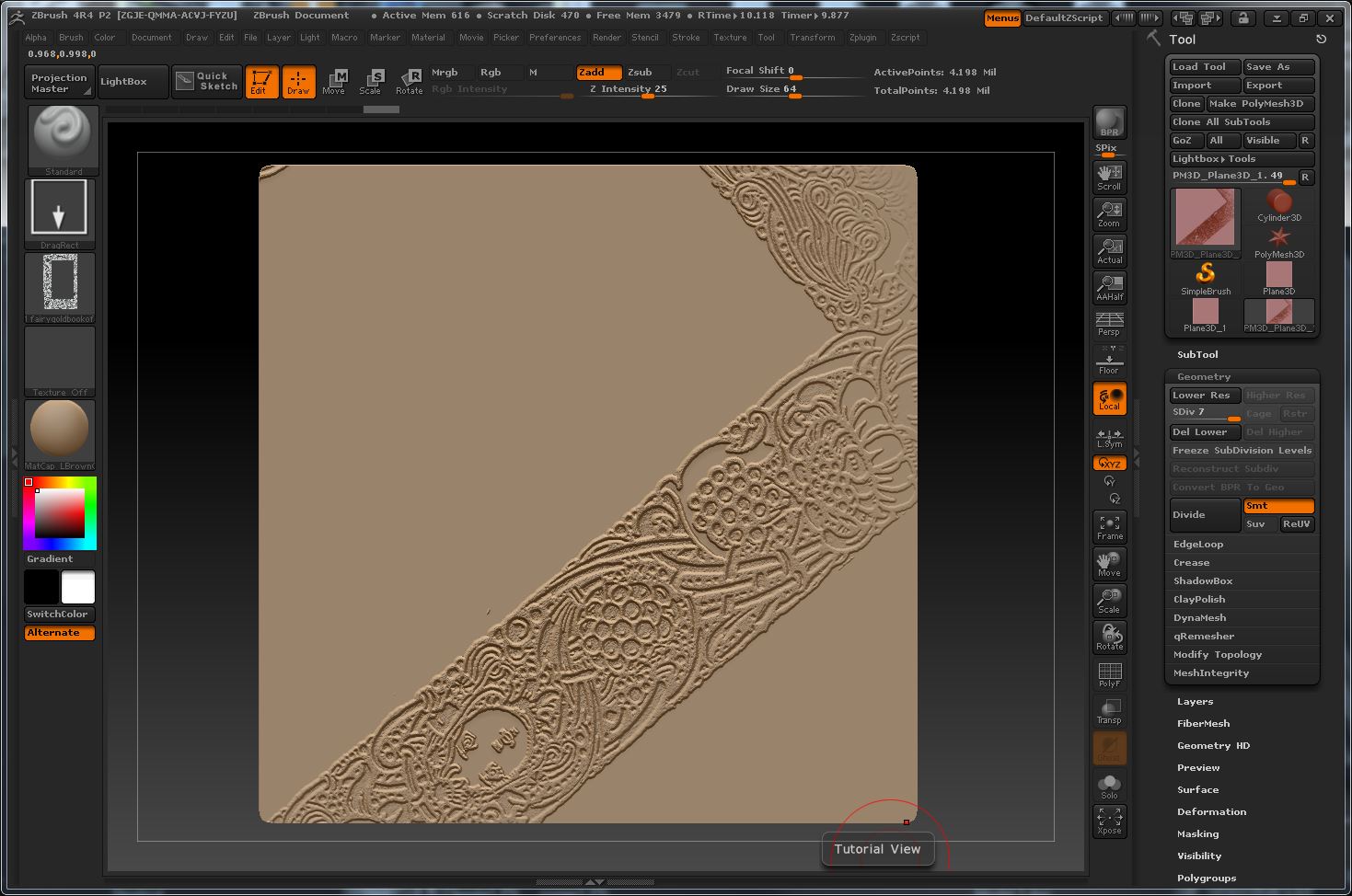Open the Zplugin menu
This screenshot has width=1352, height=896.
pos(862,38)
